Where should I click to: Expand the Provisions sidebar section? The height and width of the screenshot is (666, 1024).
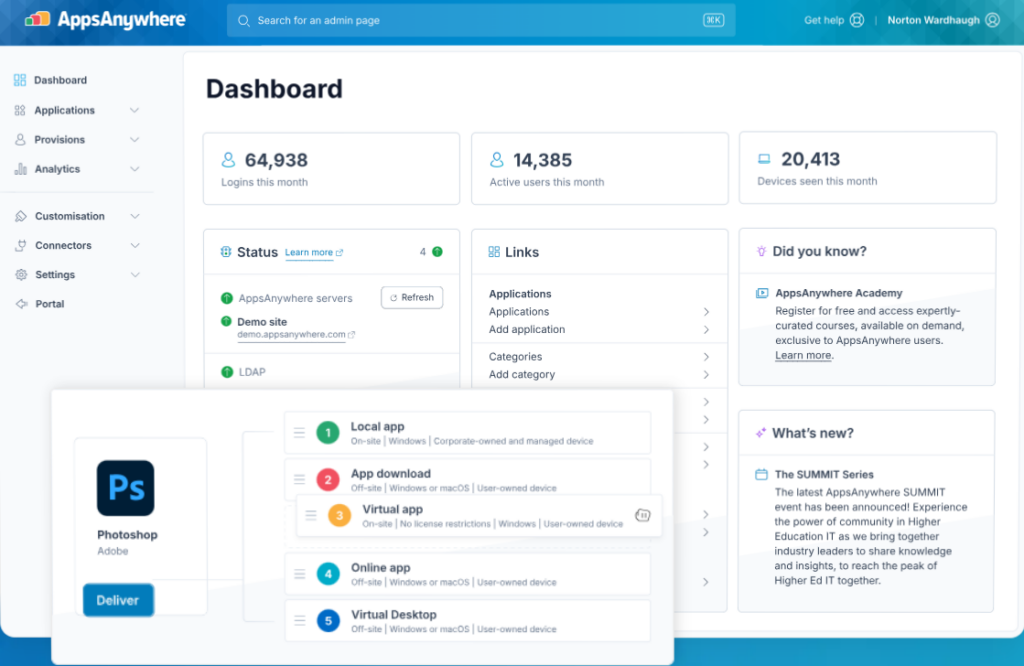[134, 140]
